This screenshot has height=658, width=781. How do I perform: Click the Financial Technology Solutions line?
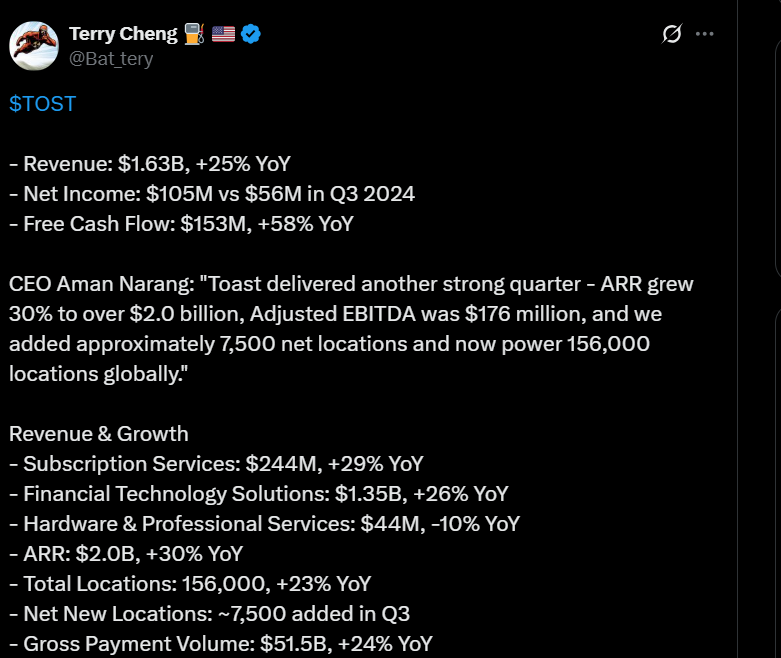tap(258, 494)
